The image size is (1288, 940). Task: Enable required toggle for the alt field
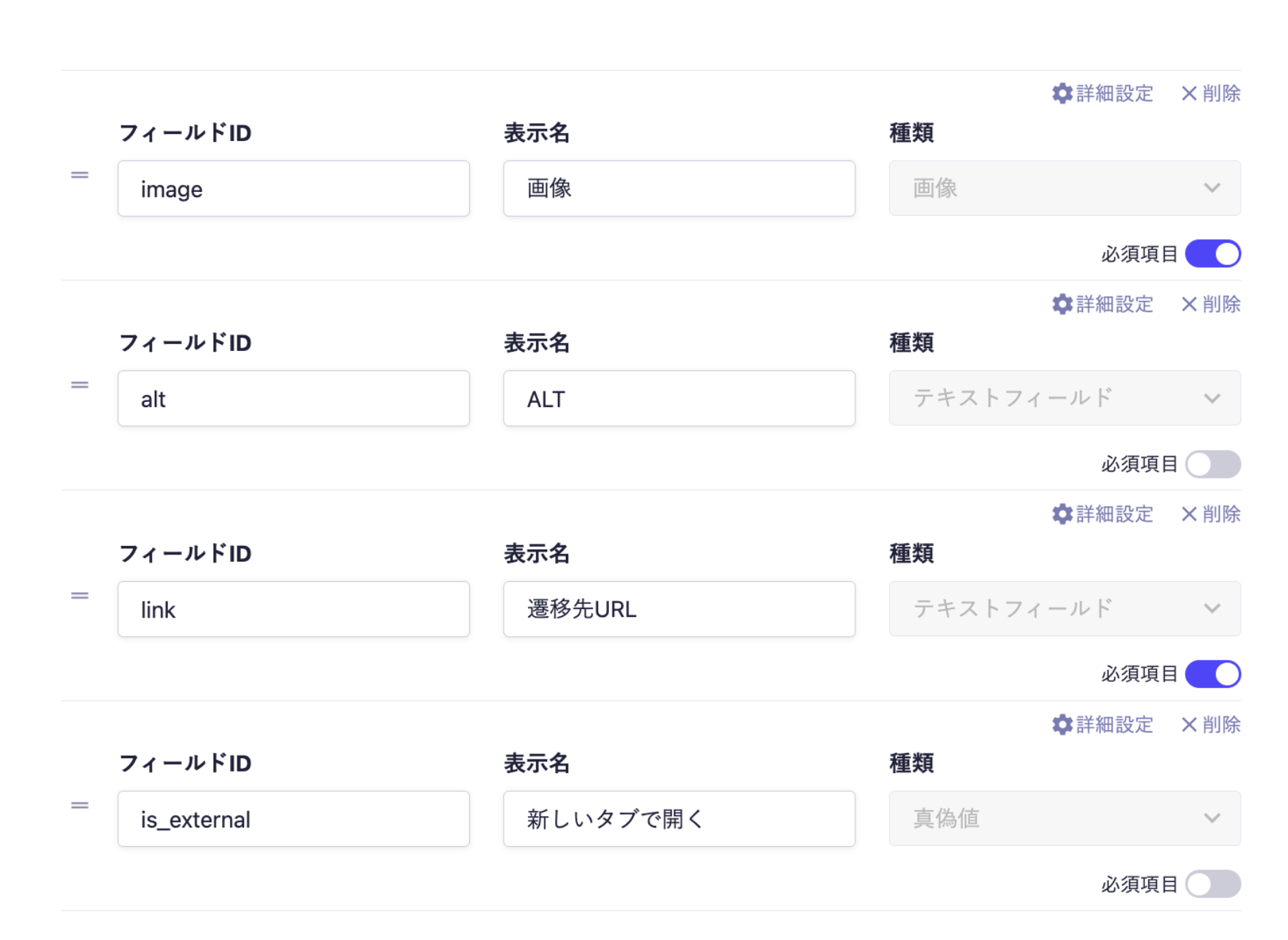coord(1212,464)
